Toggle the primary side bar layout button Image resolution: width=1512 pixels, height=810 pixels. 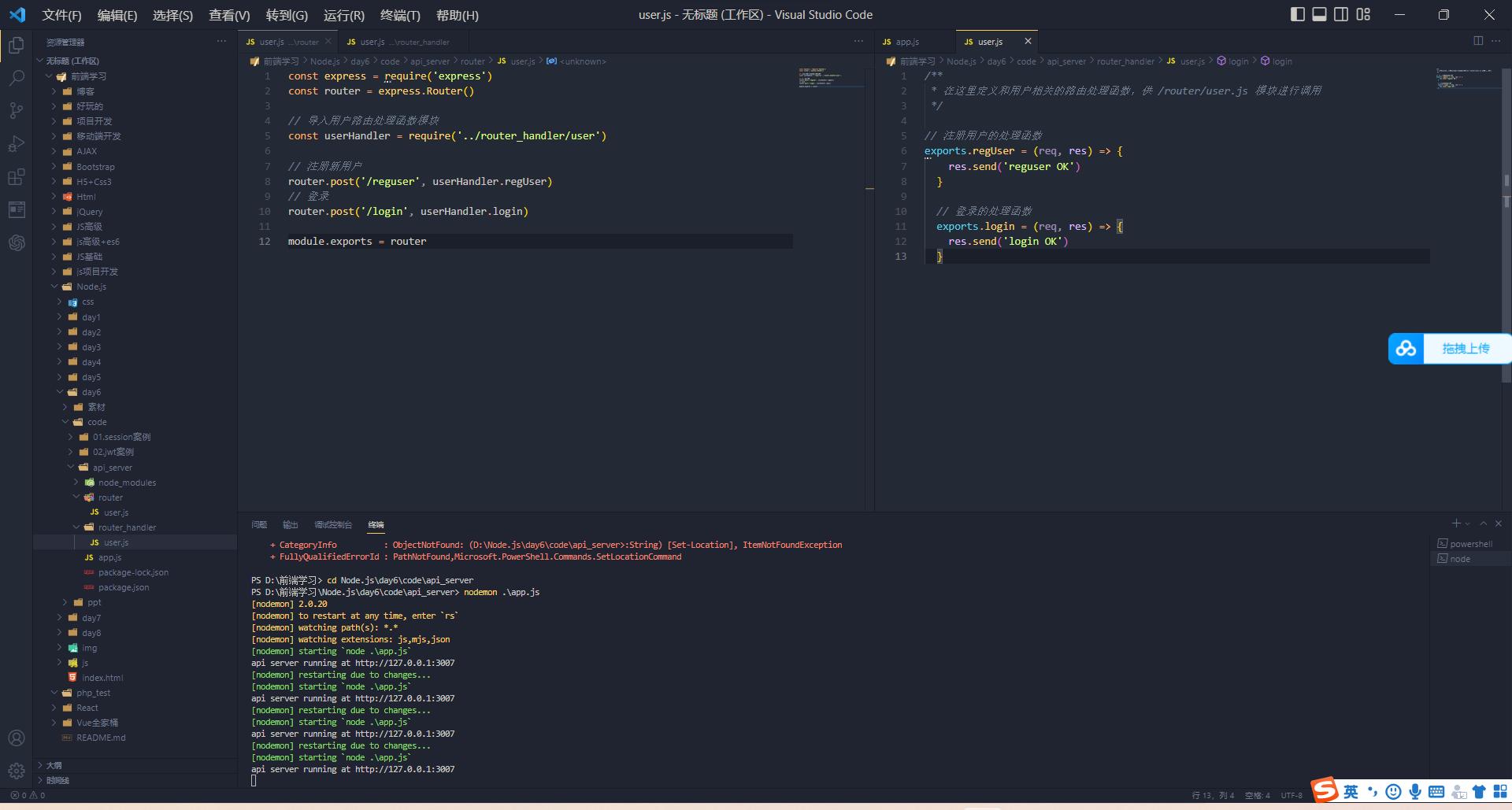coord(1298,14)
